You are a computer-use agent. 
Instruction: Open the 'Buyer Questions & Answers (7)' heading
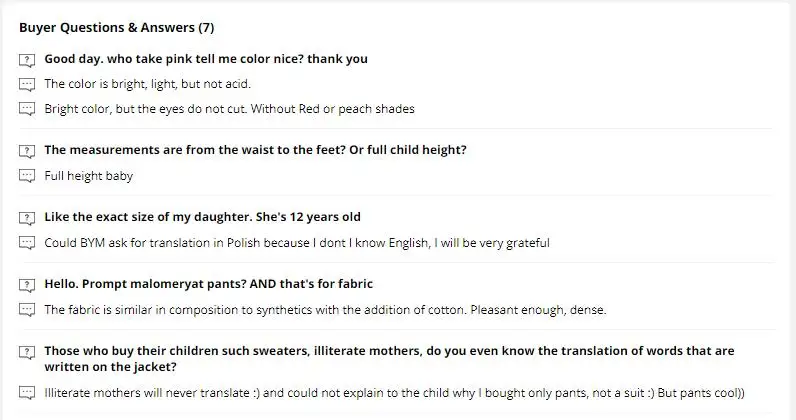click(117, 27)
